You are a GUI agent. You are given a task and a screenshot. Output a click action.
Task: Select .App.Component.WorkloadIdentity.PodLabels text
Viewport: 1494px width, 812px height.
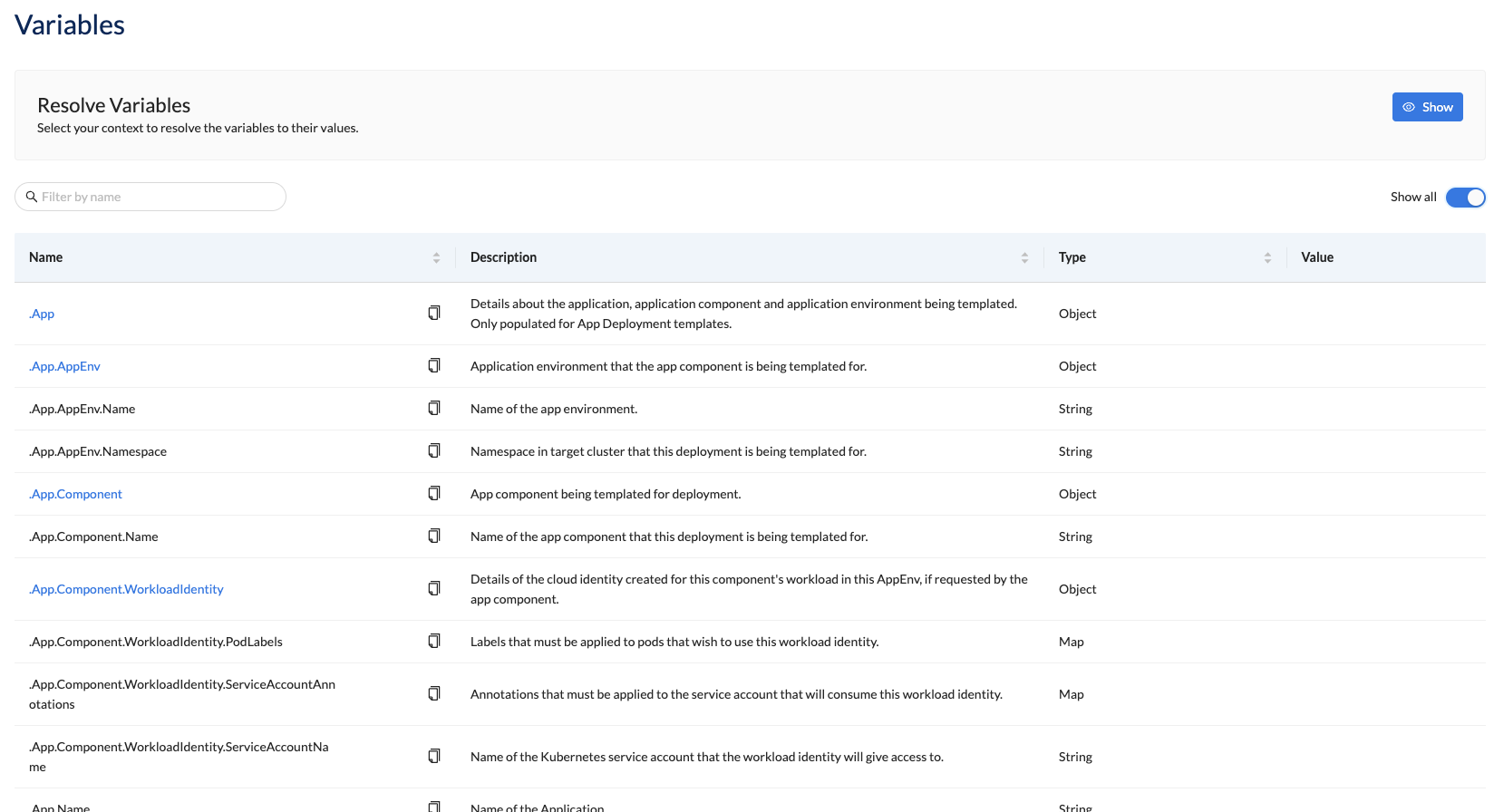[x=156, y=642]
